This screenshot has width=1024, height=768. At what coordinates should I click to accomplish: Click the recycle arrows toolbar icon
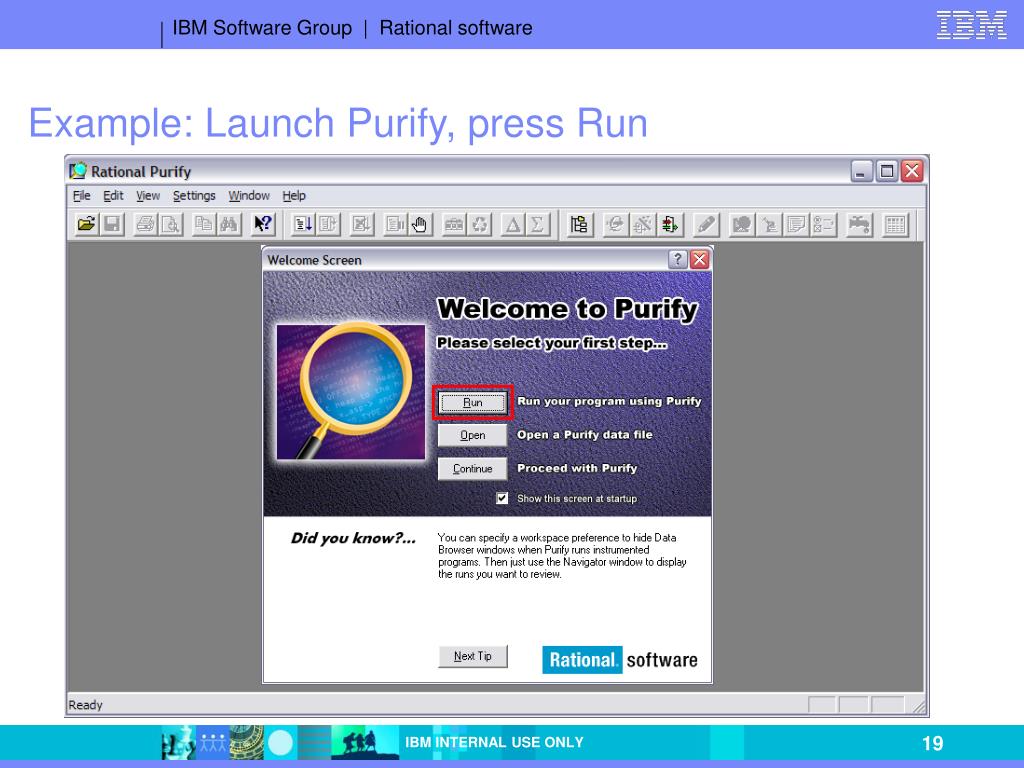click(480, 225)
